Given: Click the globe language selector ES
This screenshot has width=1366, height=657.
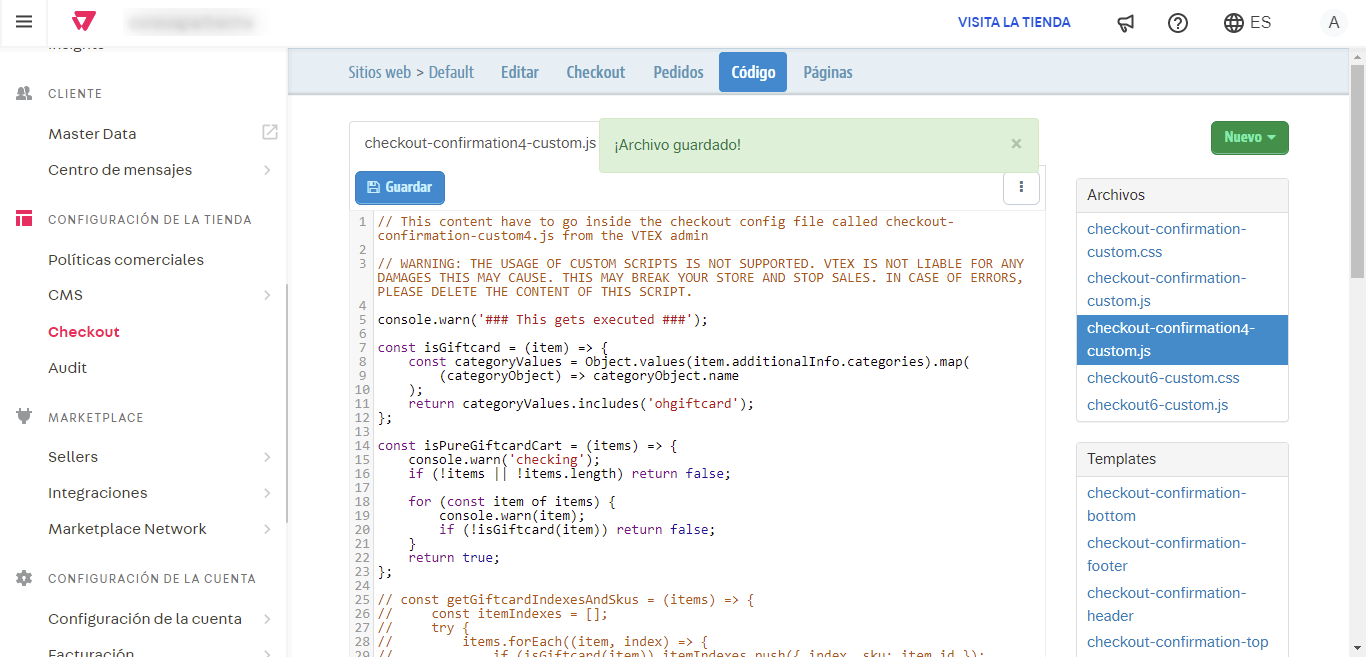Looking at the screenshot, I should click(1247, 22).
